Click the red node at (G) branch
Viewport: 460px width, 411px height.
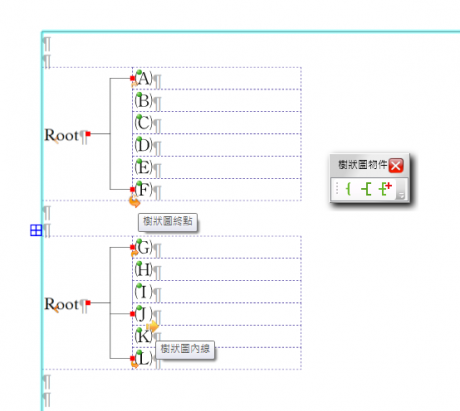(x=133, y=247)
